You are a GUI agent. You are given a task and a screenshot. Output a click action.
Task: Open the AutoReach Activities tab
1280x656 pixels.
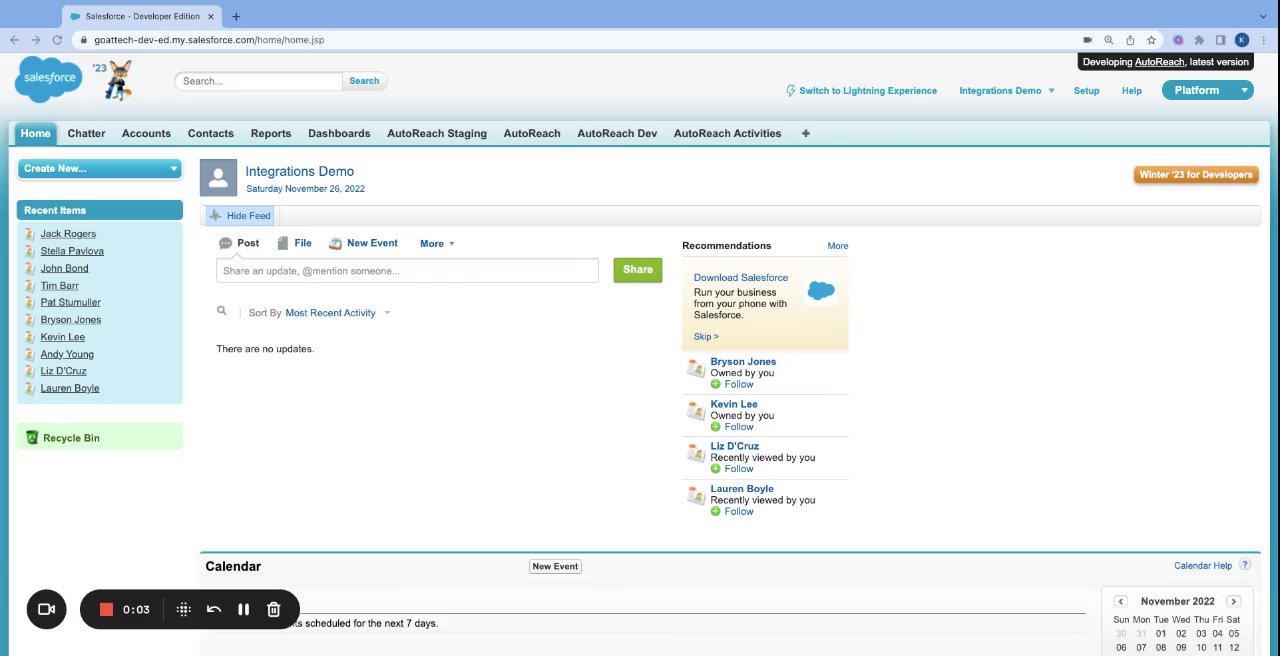728,133
